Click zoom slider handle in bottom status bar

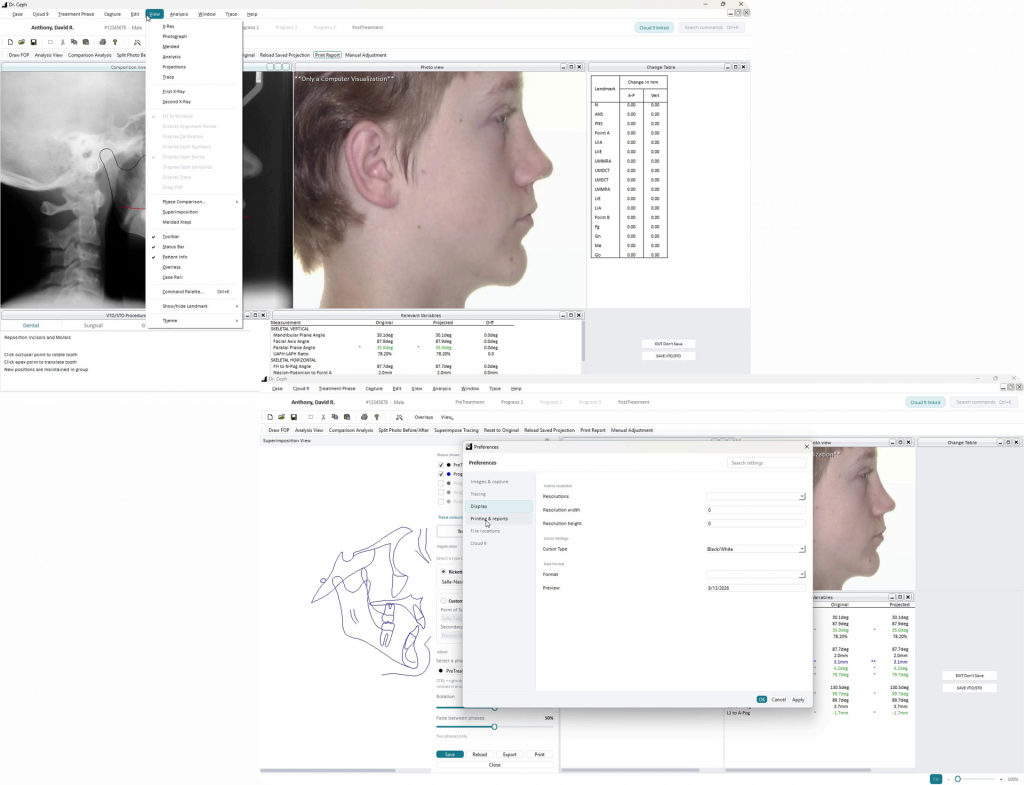(957, 779)
